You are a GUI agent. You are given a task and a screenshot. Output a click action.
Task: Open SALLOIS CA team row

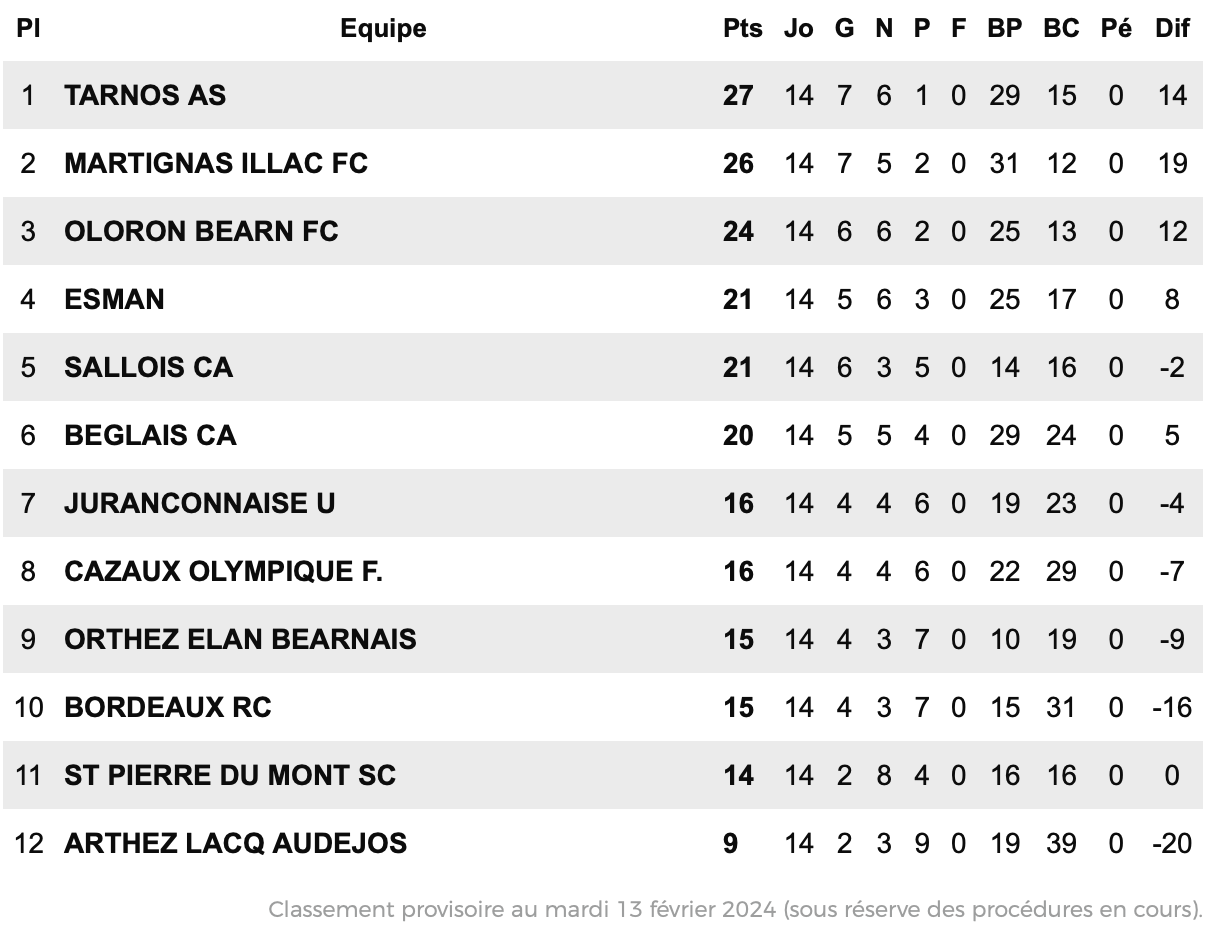tap(603, 368)
